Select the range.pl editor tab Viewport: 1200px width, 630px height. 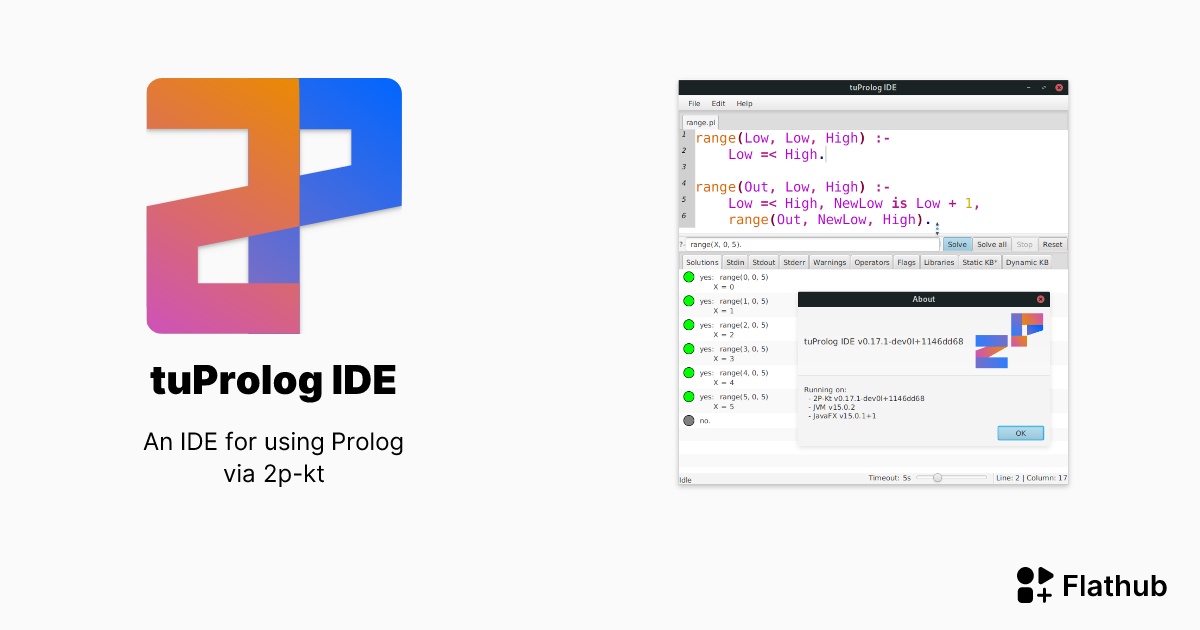[700, 121]
